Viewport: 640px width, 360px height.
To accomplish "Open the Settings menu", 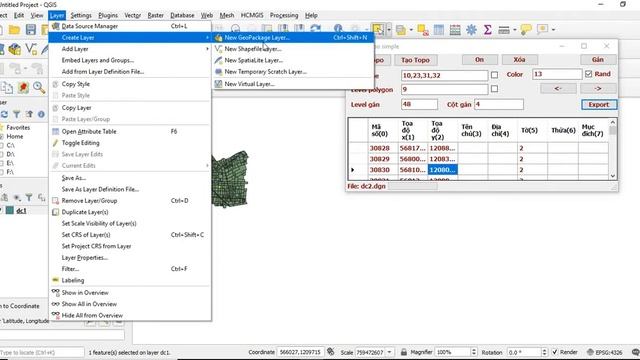I will click(x=81, y=15).
